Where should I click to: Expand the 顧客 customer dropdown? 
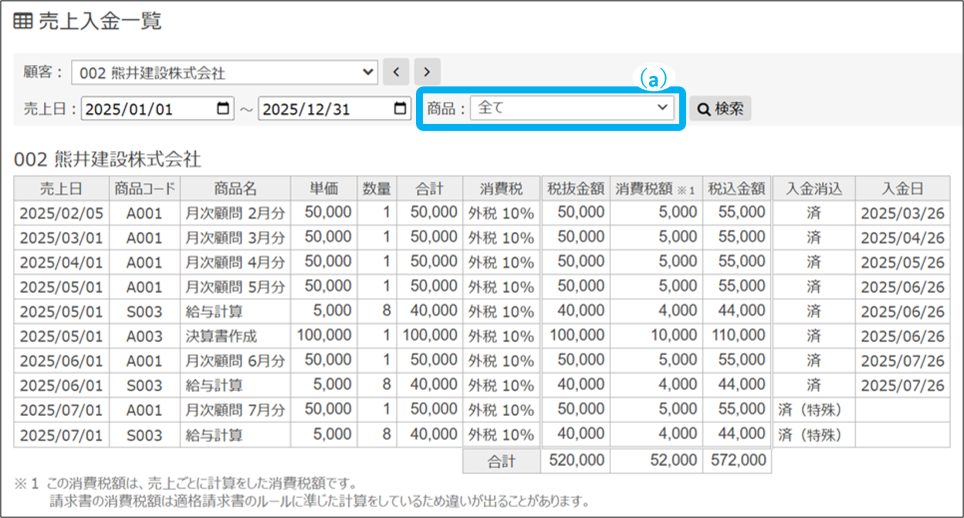(x=224, y=73)
